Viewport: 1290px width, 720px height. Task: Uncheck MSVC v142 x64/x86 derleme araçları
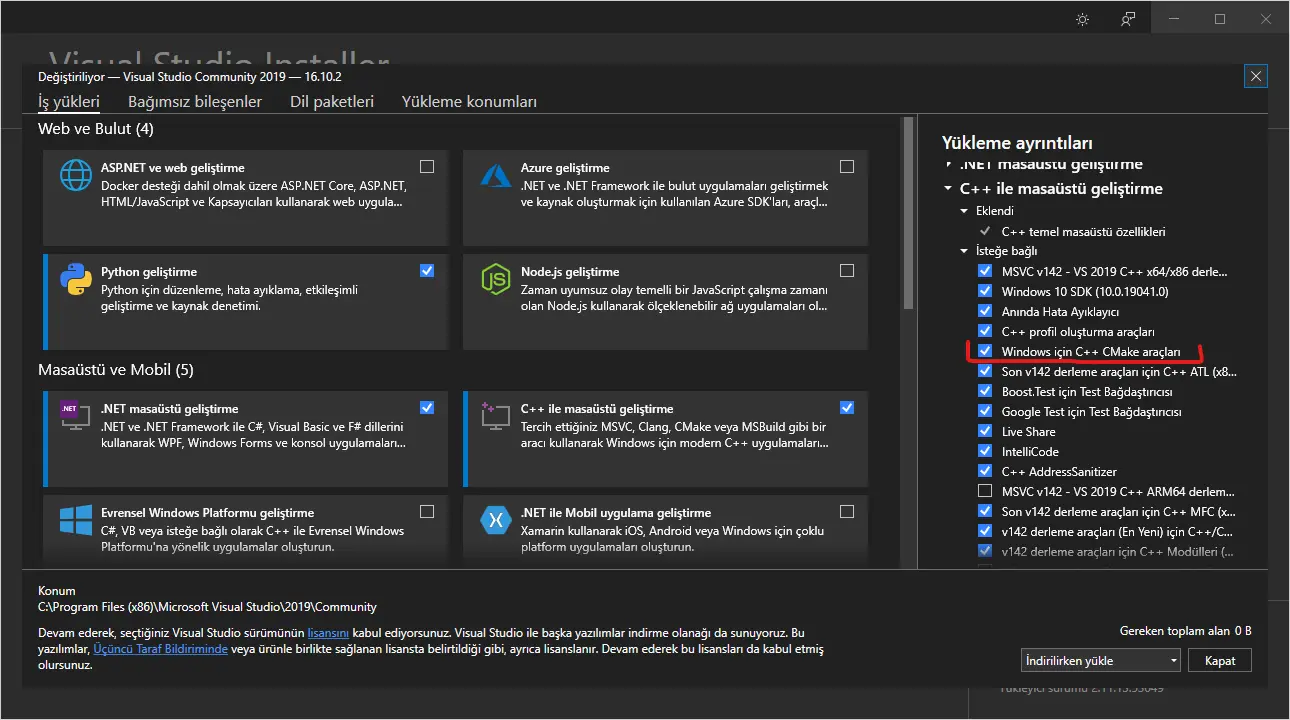pyautogui.click(x=985, y=271)
